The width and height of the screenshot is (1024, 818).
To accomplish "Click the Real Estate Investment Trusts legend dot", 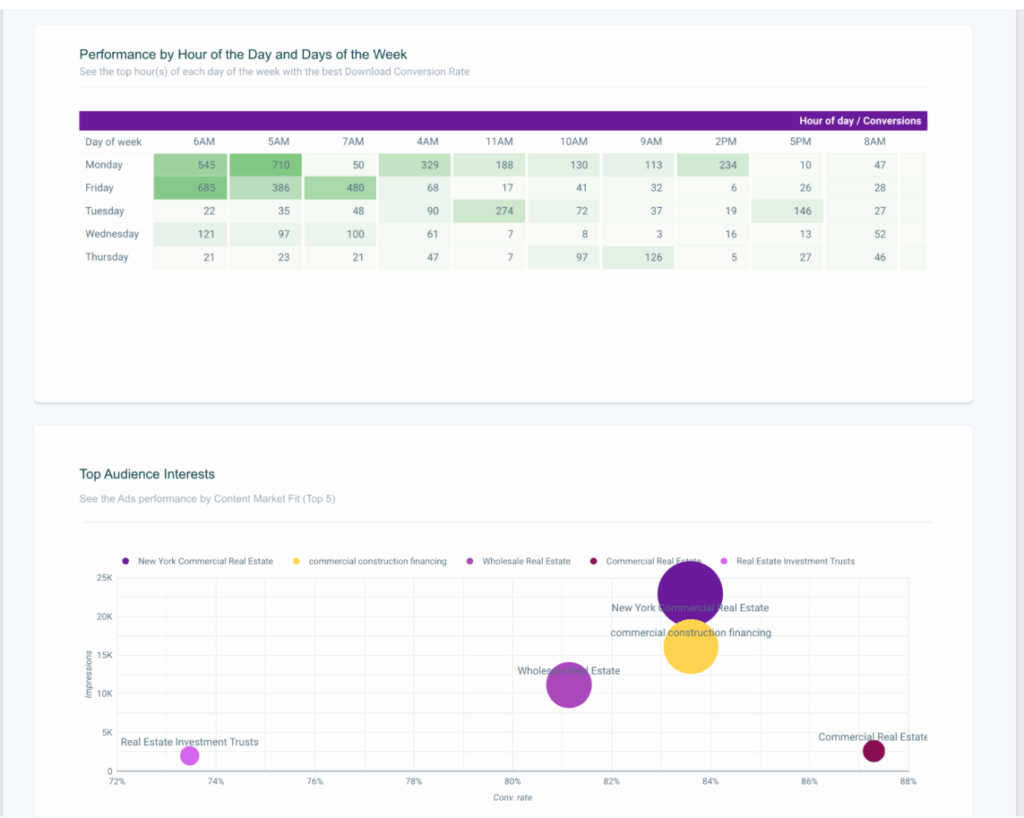I will pos(725,561).
